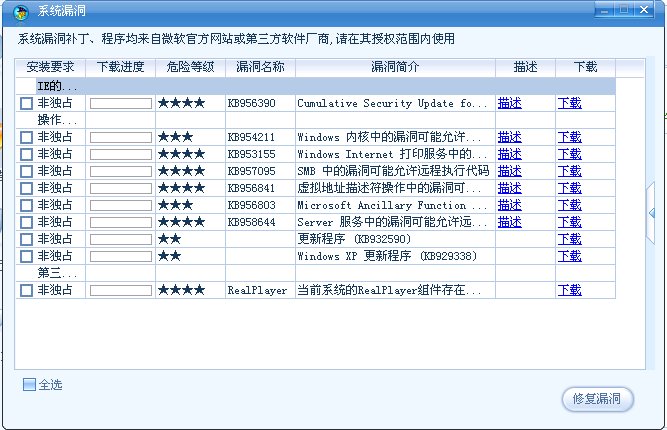Click 下载 link for KB953155
The height and width of the screenshot is (430, 667).
570,154
